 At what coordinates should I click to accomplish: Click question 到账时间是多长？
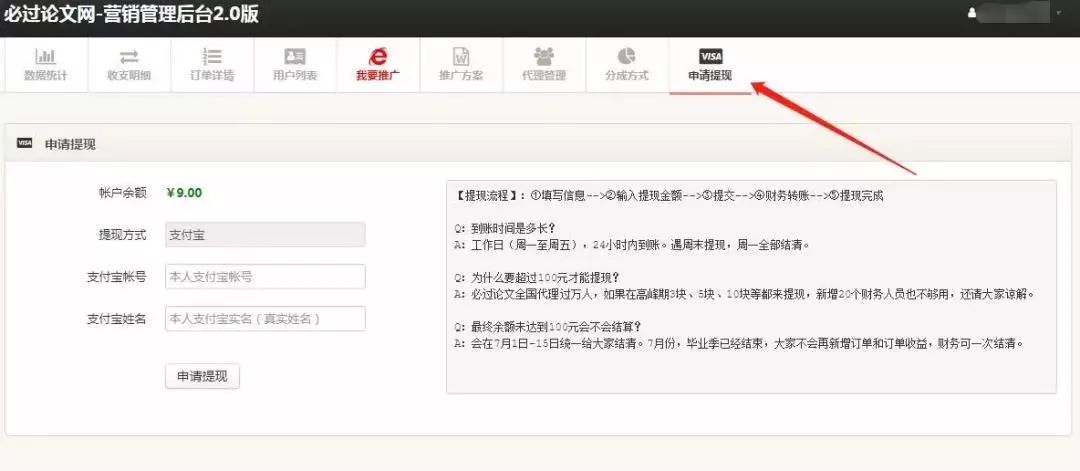[x=505, y=231]
